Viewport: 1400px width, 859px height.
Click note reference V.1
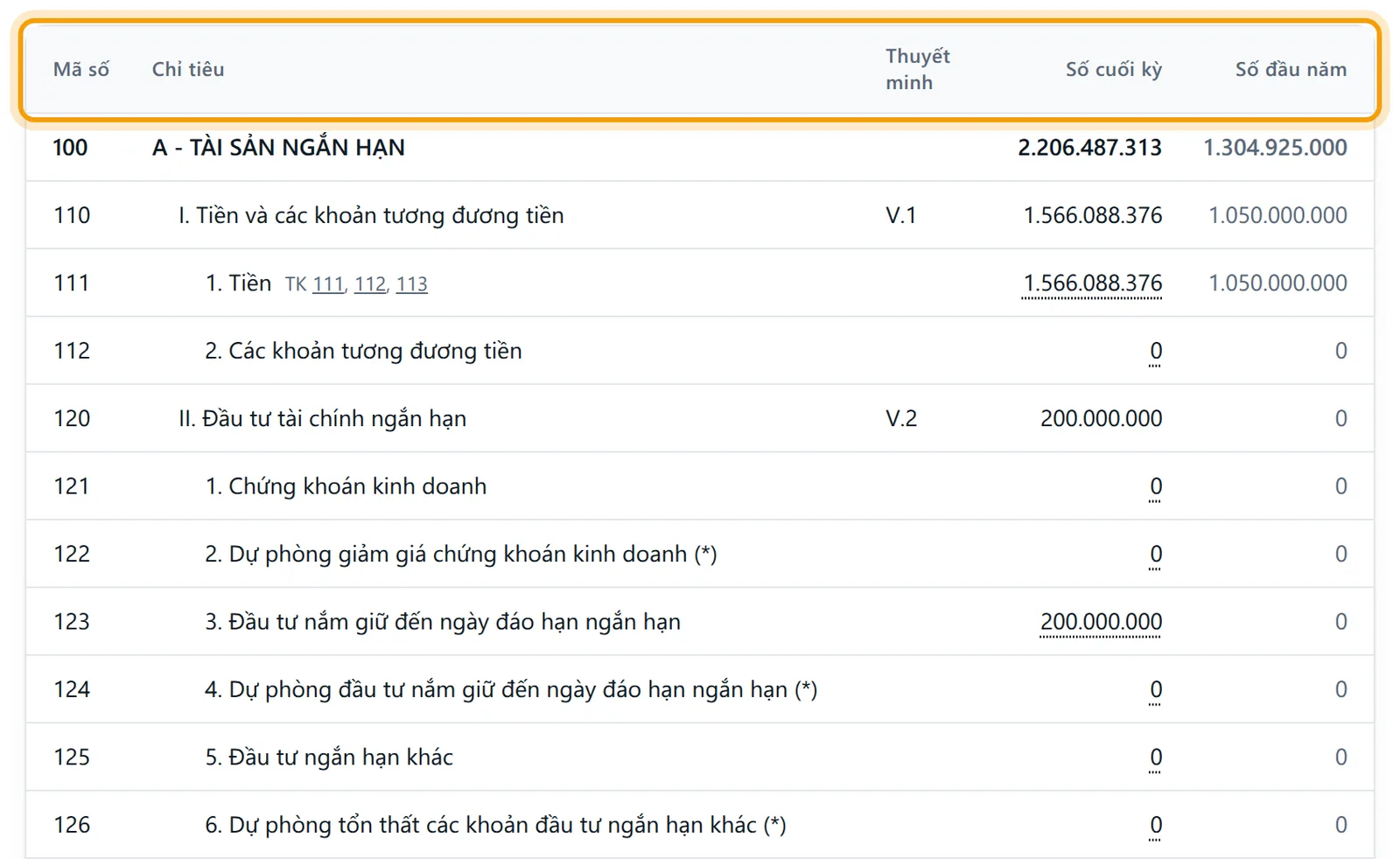pyautogui.click(x=901, y=216)
